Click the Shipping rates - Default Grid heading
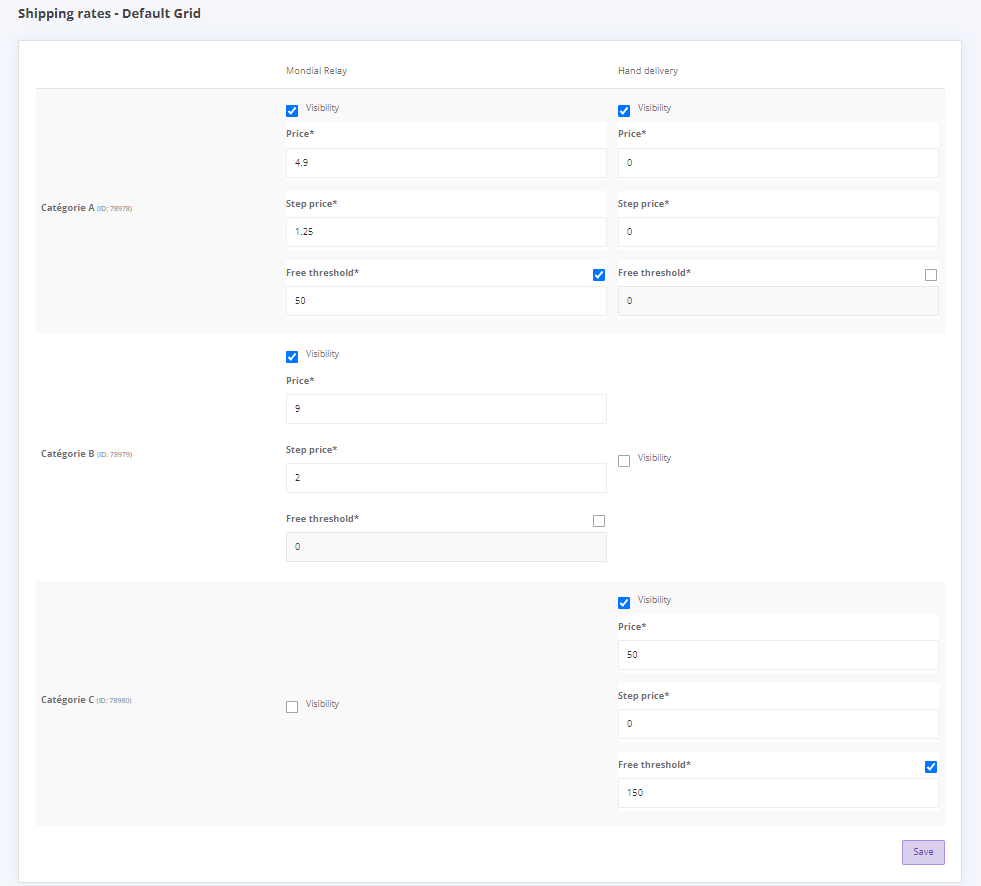This screenshot has height=886, width=981. 109,14
